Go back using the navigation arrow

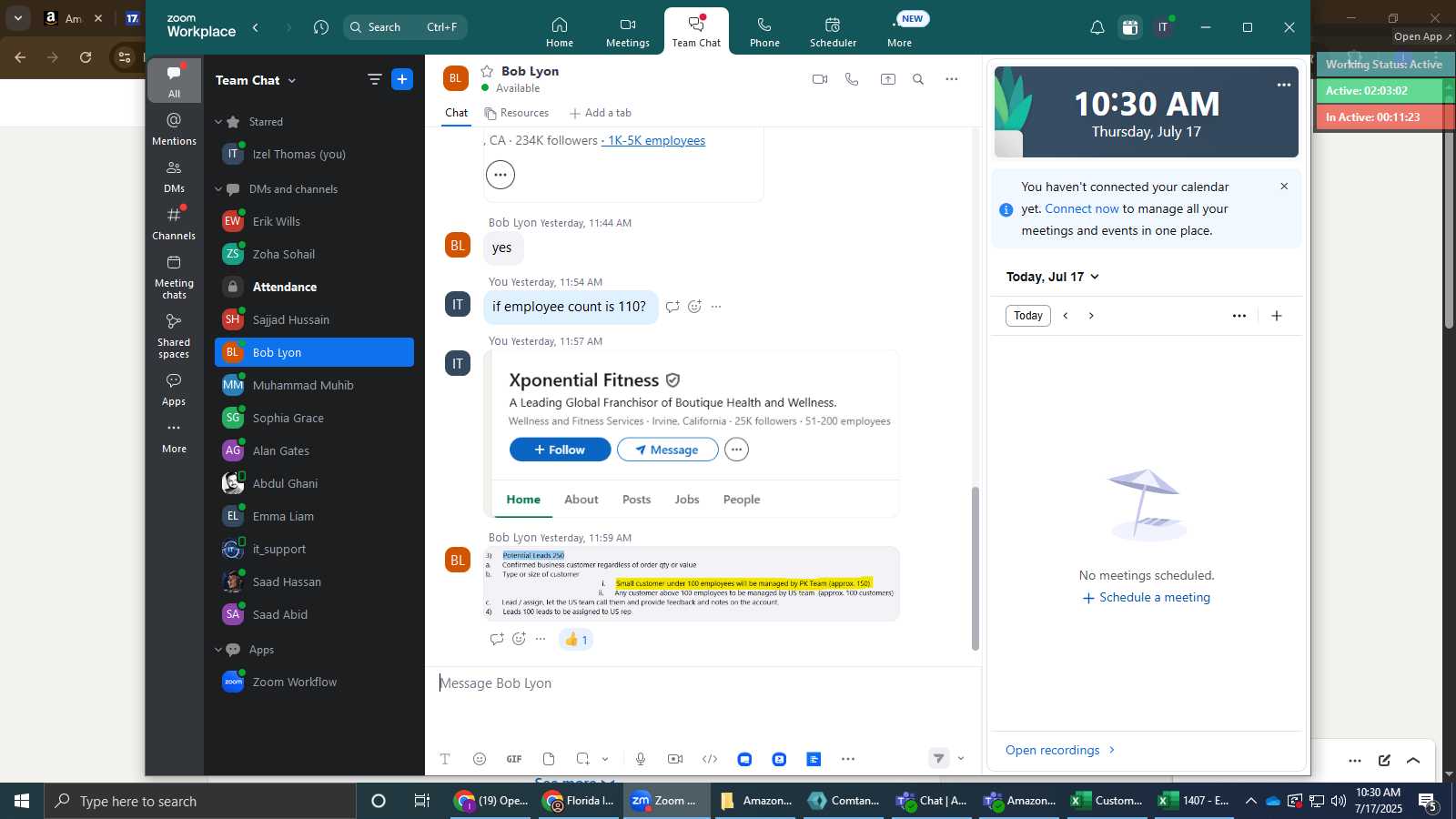point(256,27)
